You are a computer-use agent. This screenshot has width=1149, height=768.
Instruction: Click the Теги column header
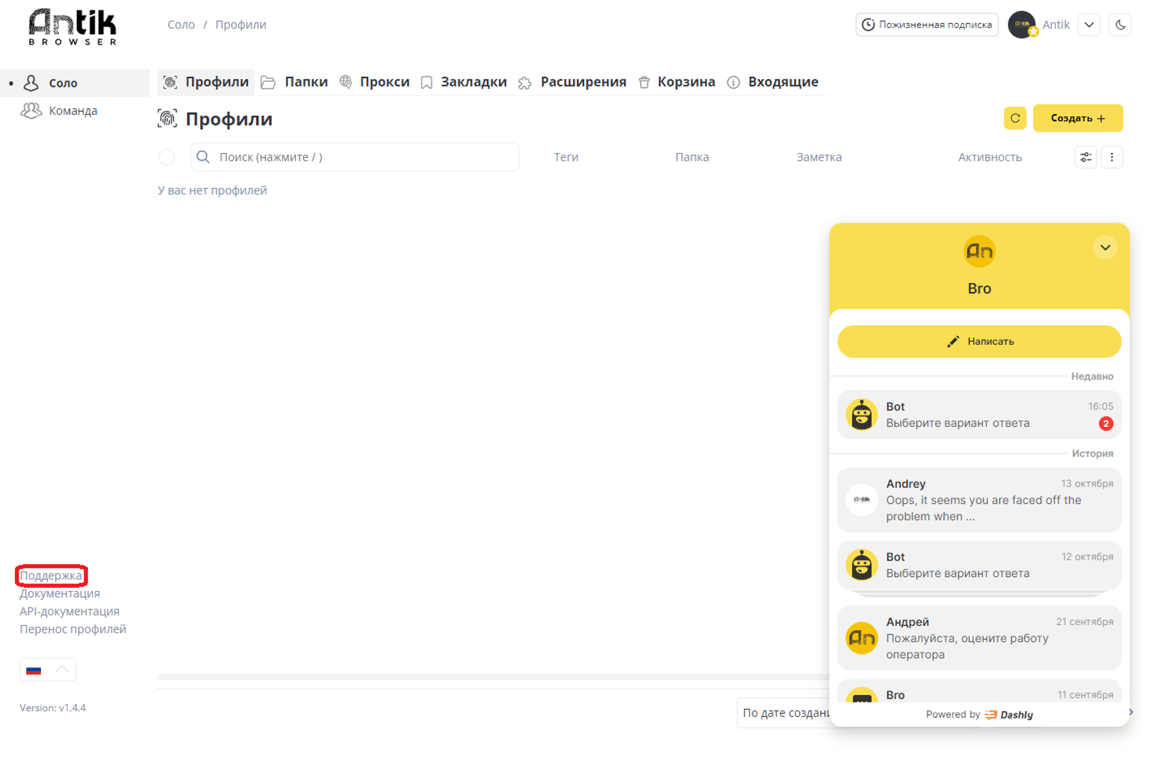566,157
